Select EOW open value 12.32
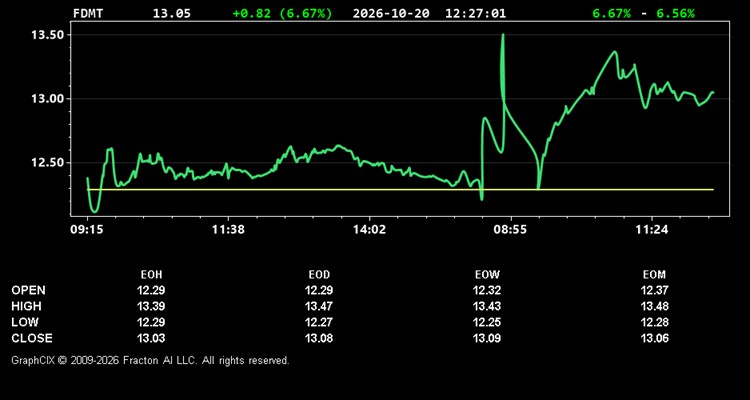The width and height of the screenshot is (750, 400). tap(487, 290)
